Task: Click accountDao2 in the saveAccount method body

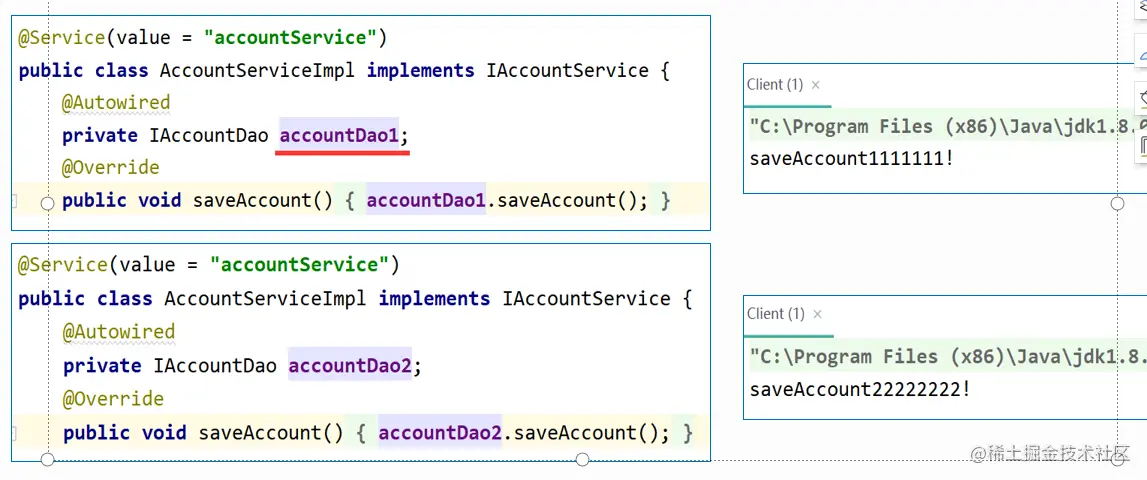Action: 440,432
